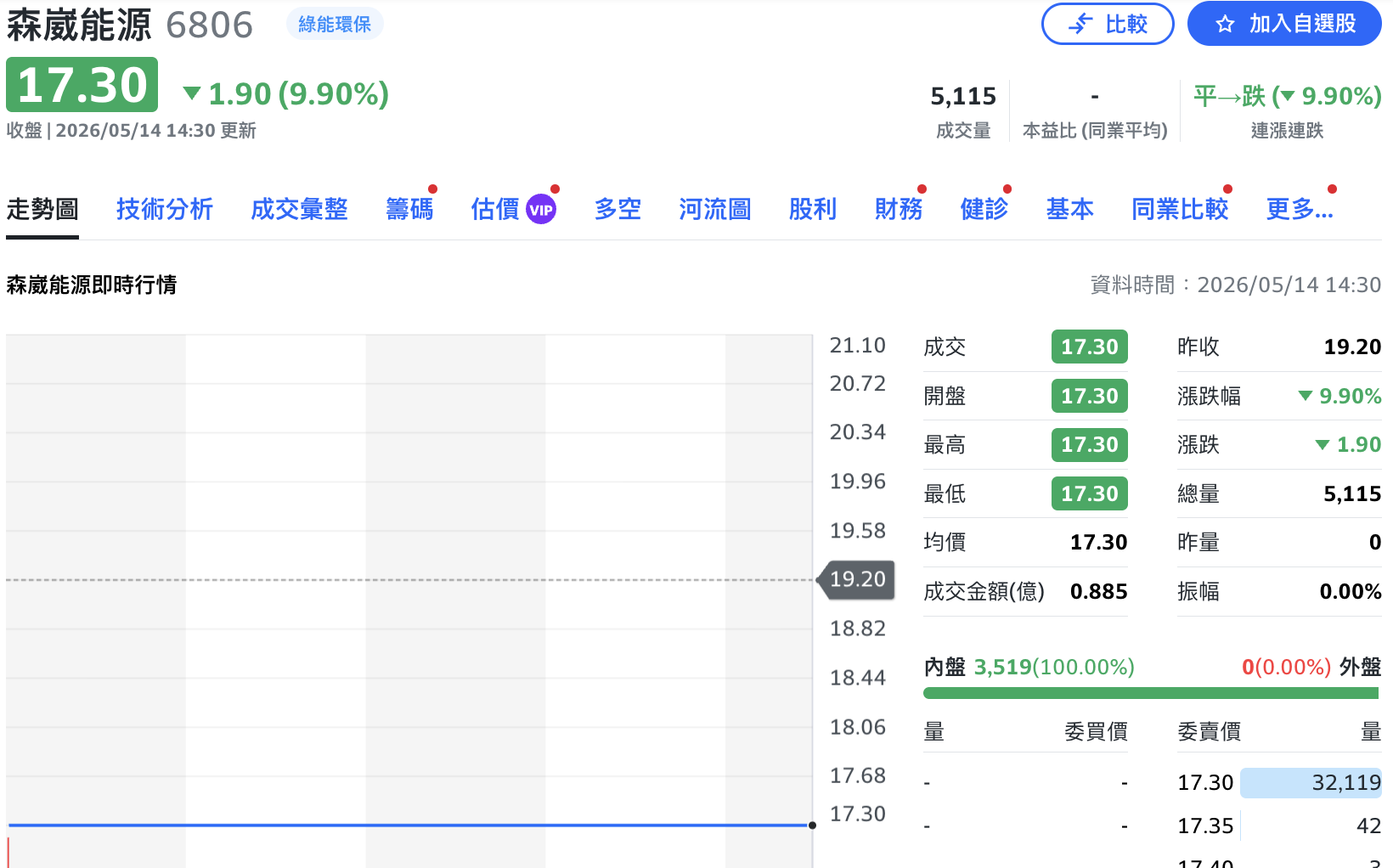This screenshot has width=1393, height=868.
Task: Click the 開盤 17.30 green value
Action: 1090,396
